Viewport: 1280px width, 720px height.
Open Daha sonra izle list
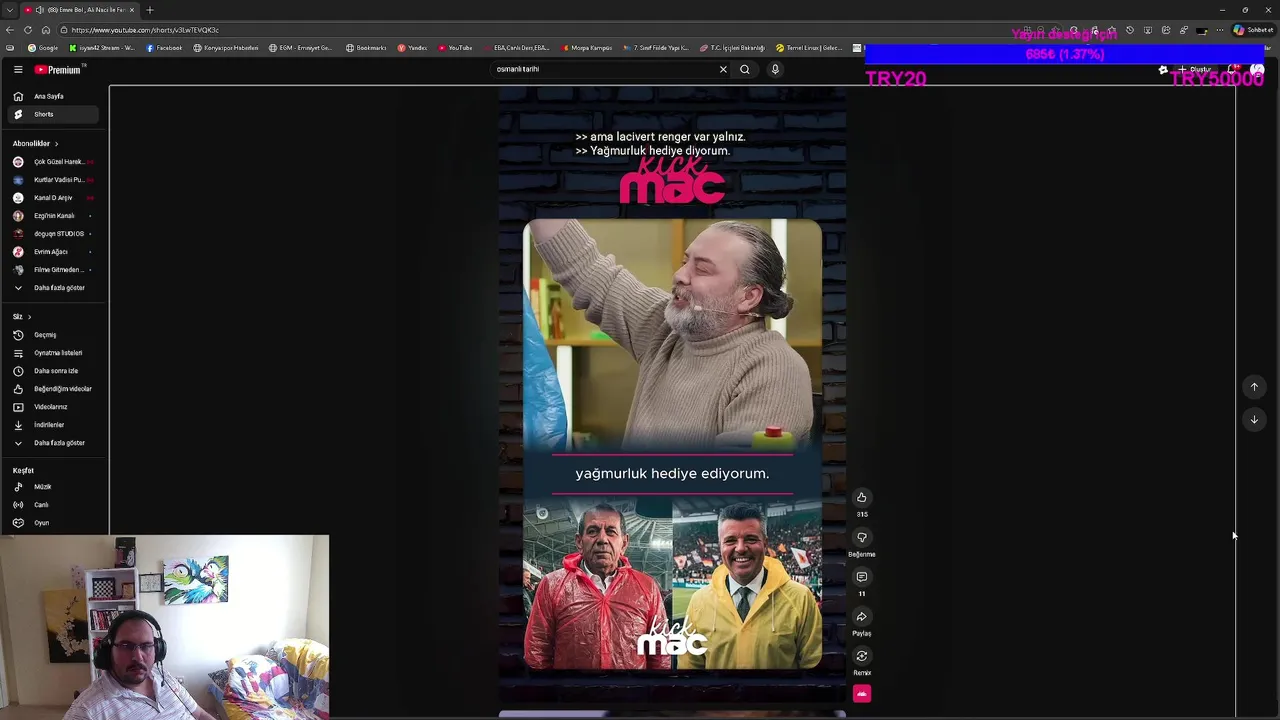pos(54,371)
